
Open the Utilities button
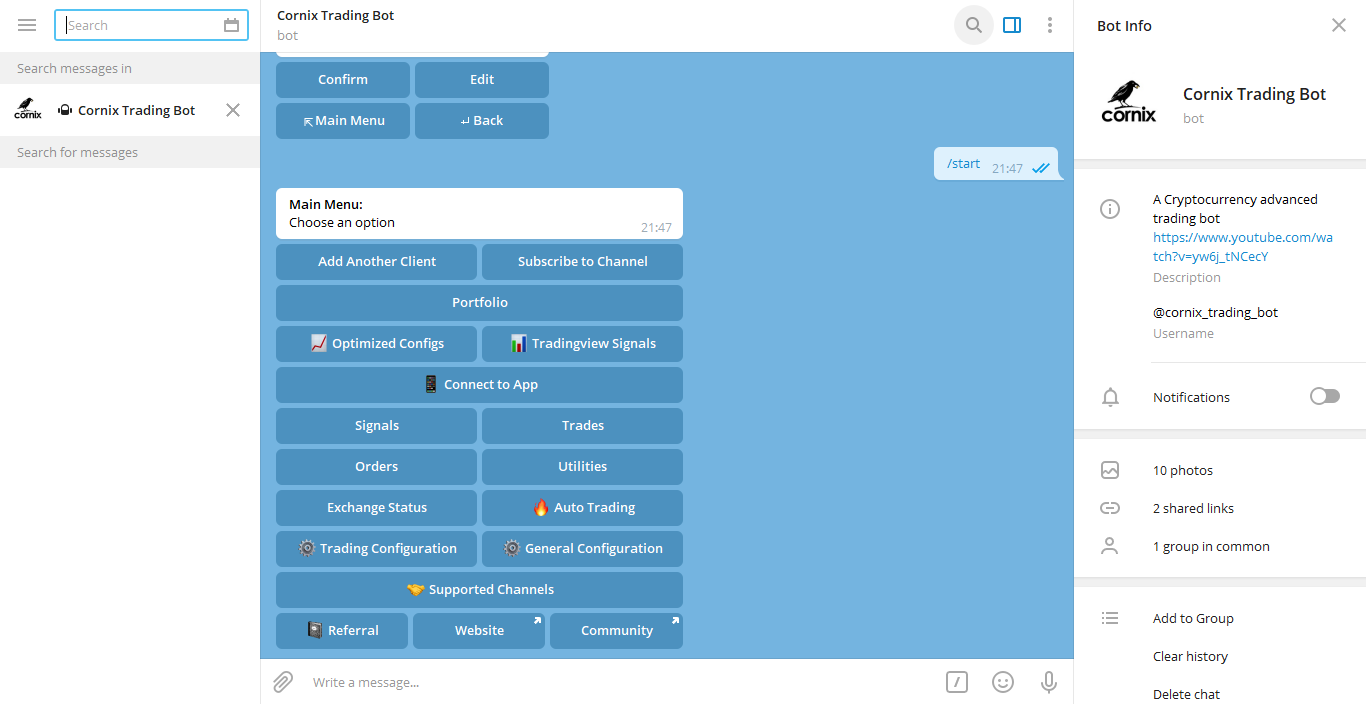point(582,466)
